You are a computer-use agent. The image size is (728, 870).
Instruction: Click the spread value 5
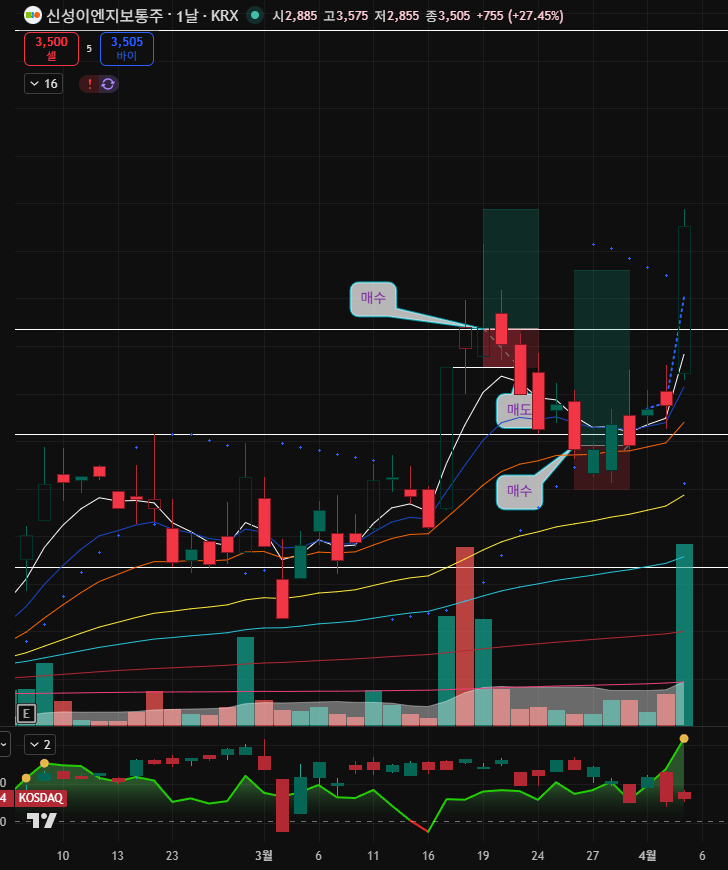tap(89, 49)
